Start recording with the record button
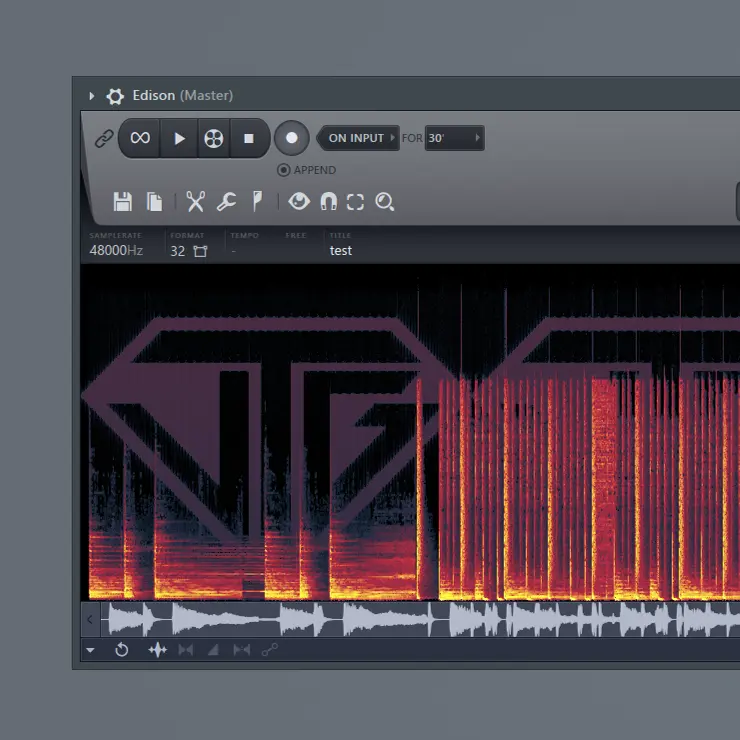This screenshot has width=740, height=740. pos(292,138)
